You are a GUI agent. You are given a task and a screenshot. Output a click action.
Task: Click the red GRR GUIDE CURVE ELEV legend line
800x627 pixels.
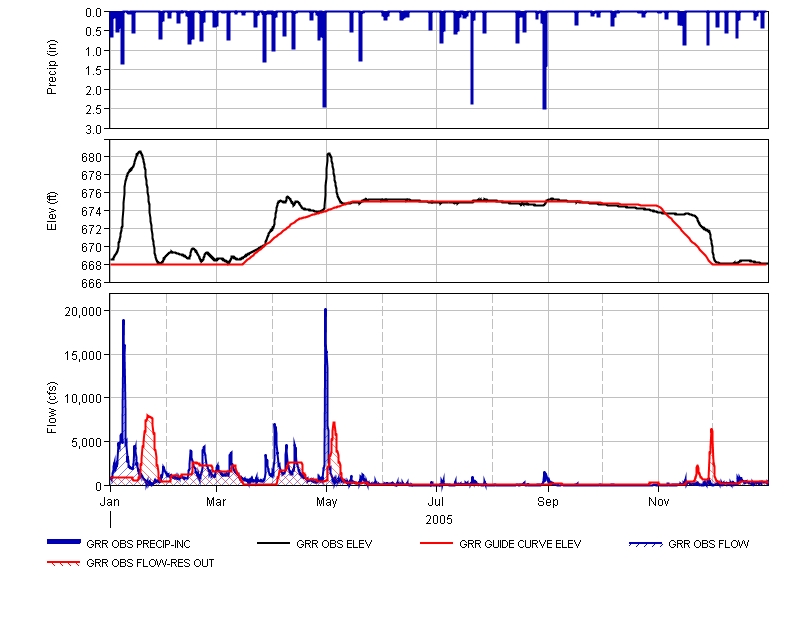click(438, 543)
